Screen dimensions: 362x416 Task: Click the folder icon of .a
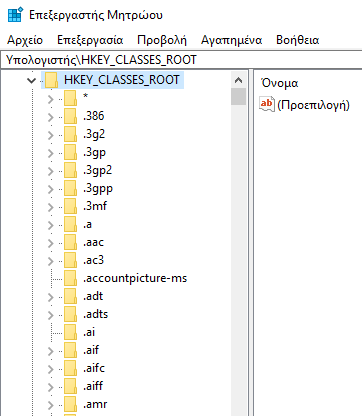[x=70, y=224]
